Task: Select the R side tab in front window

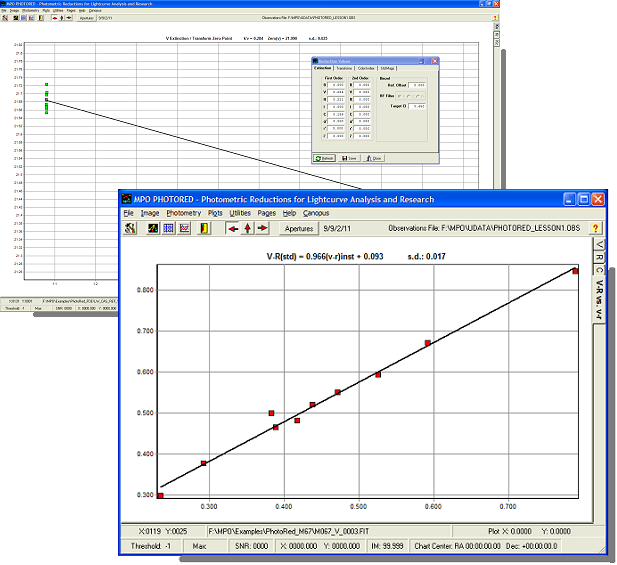Action: click(599, 257)
